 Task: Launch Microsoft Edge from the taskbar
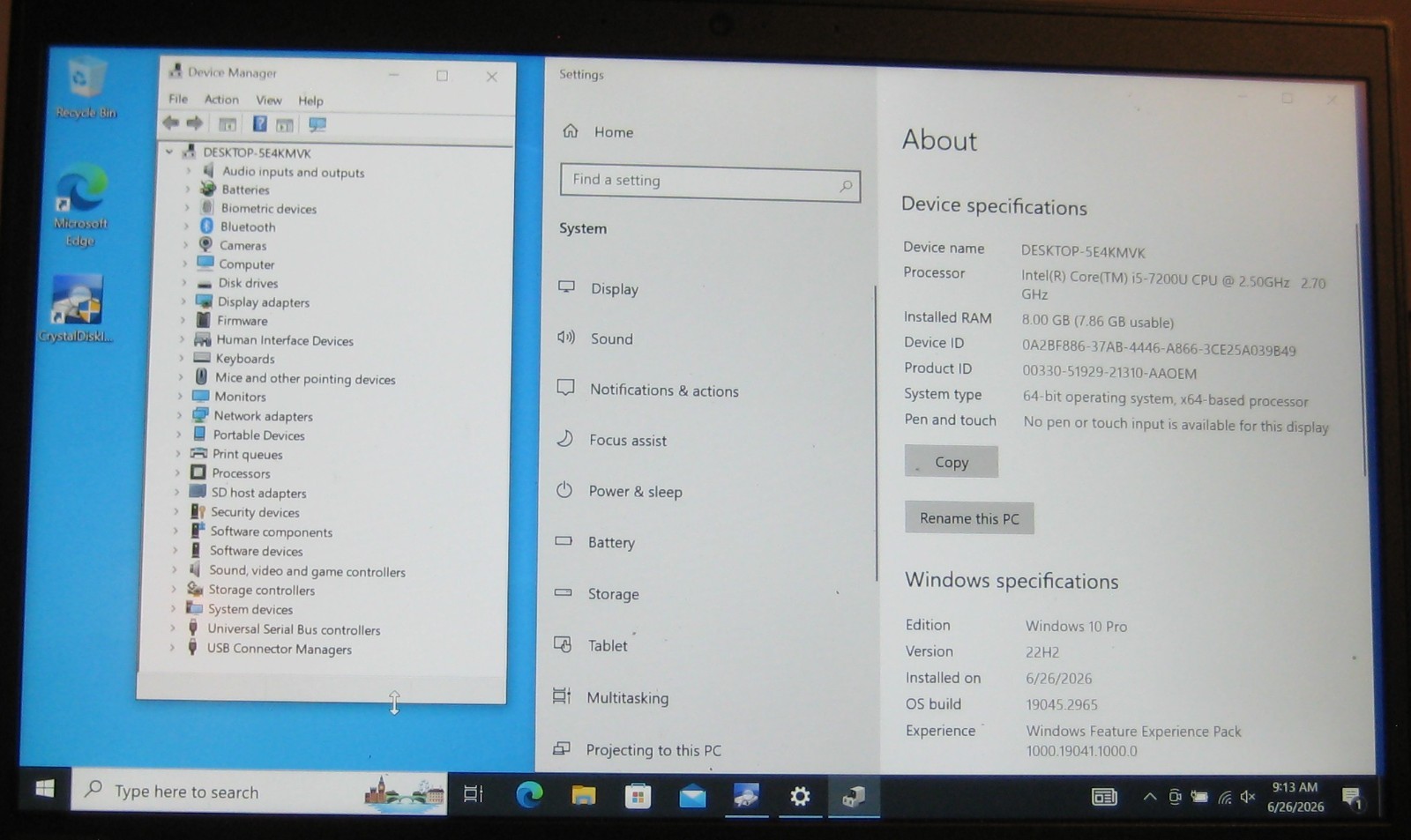[529, 795]
